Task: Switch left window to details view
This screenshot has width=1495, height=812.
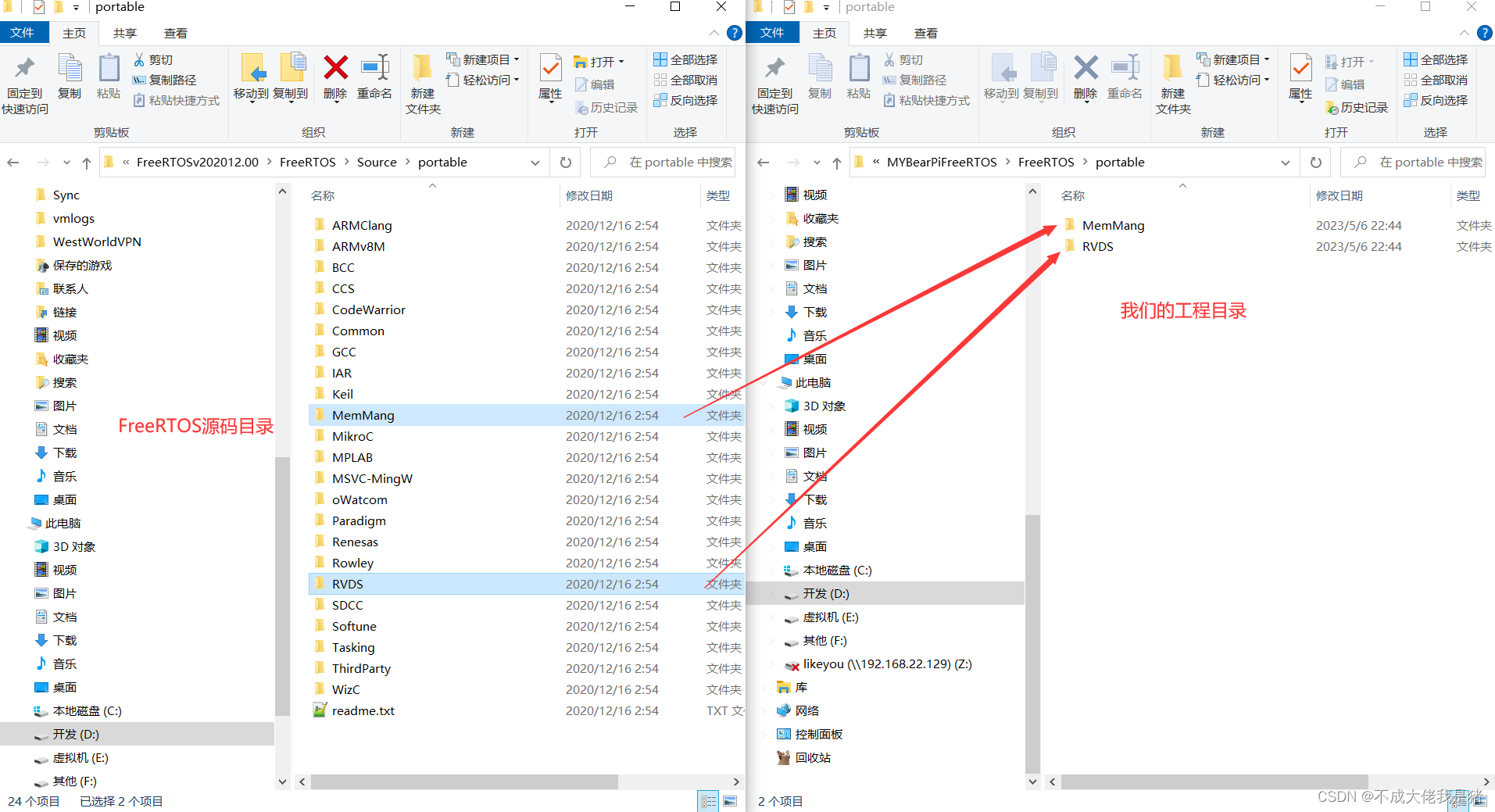Action: tap(709, 801)
